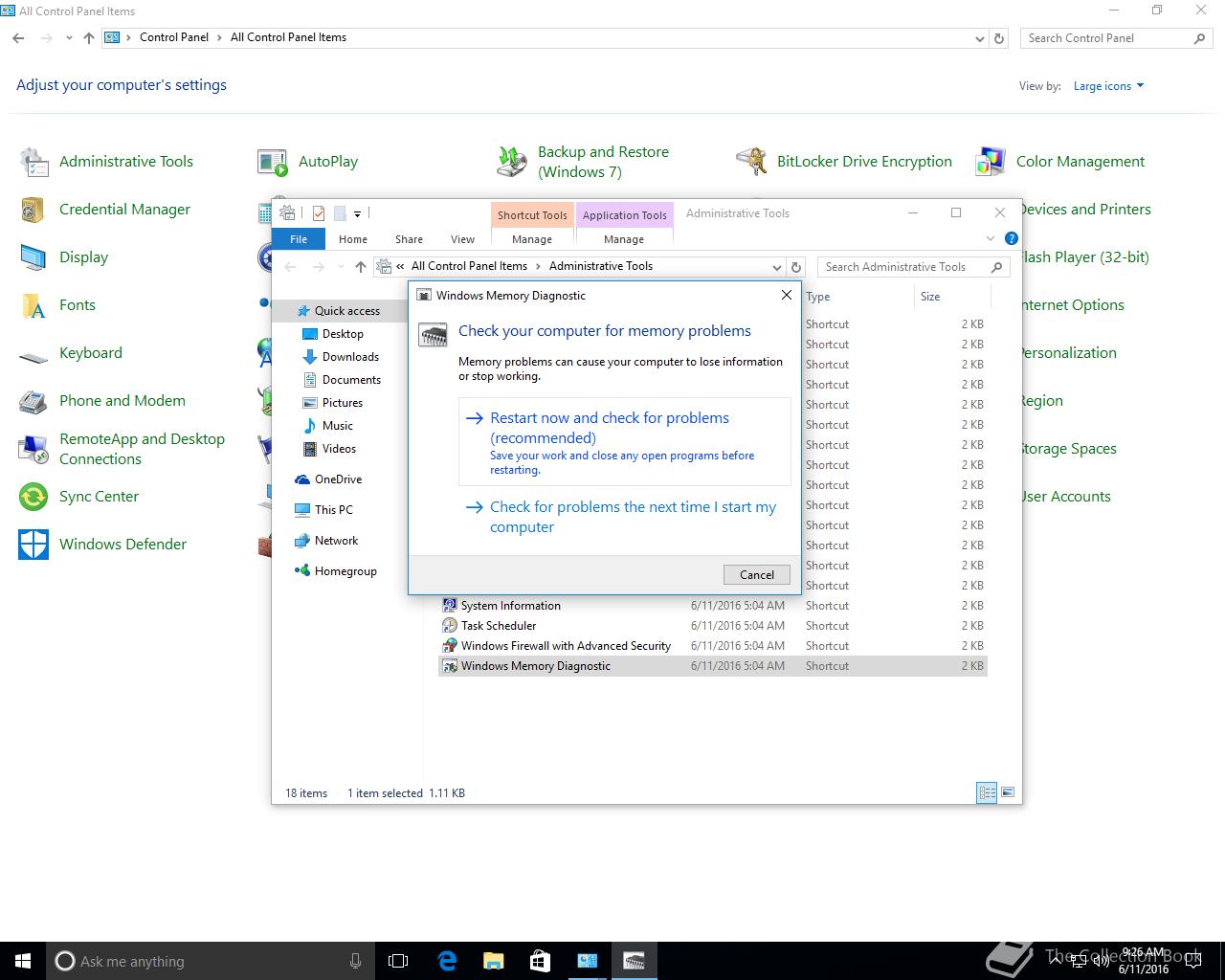The image size is (1225, 980).
Task: Open Color Management icon
Action: pyautogui.click(x=991, y=162)
